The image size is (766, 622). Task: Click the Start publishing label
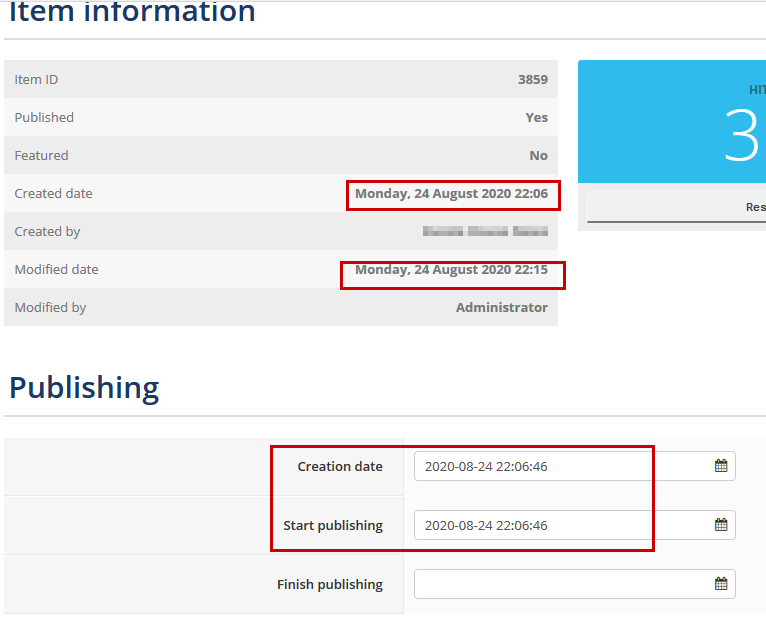(333, 525)
